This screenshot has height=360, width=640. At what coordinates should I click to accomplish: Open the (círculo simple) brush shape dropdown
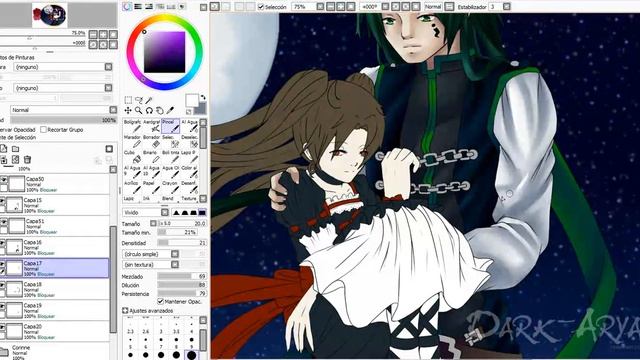[175, 254]
